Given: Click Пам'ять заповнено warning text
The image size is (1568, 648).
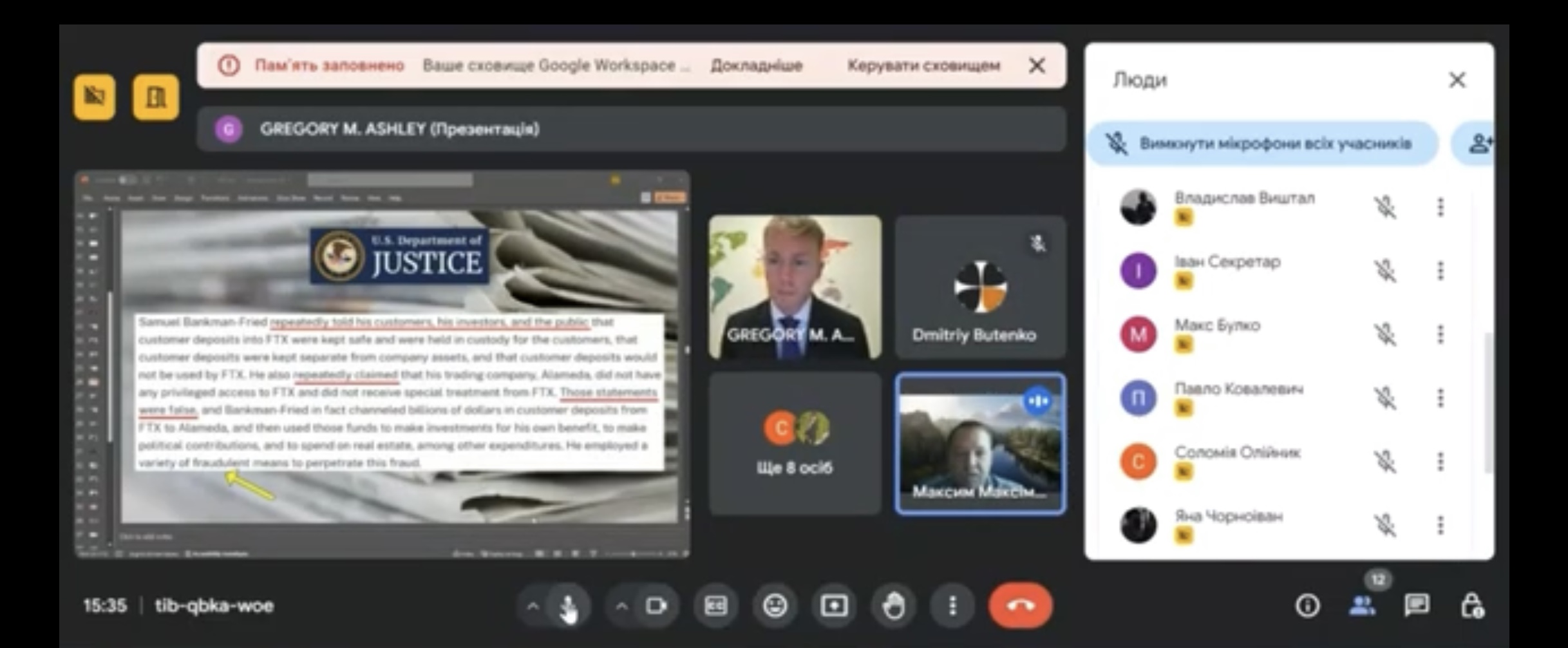Looking at the screenshot, I should point(330,66).
